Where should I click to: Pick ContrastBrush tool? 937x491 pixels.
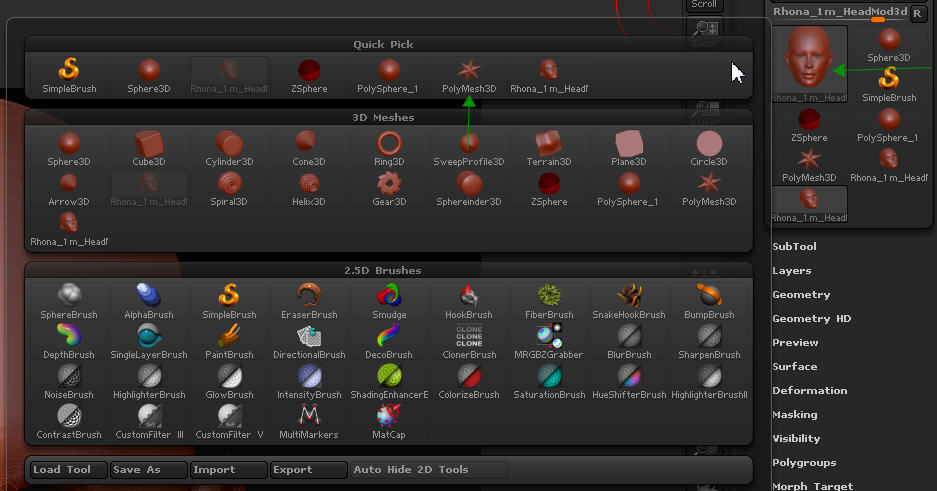pyautogui.click(x=69, y=422)
